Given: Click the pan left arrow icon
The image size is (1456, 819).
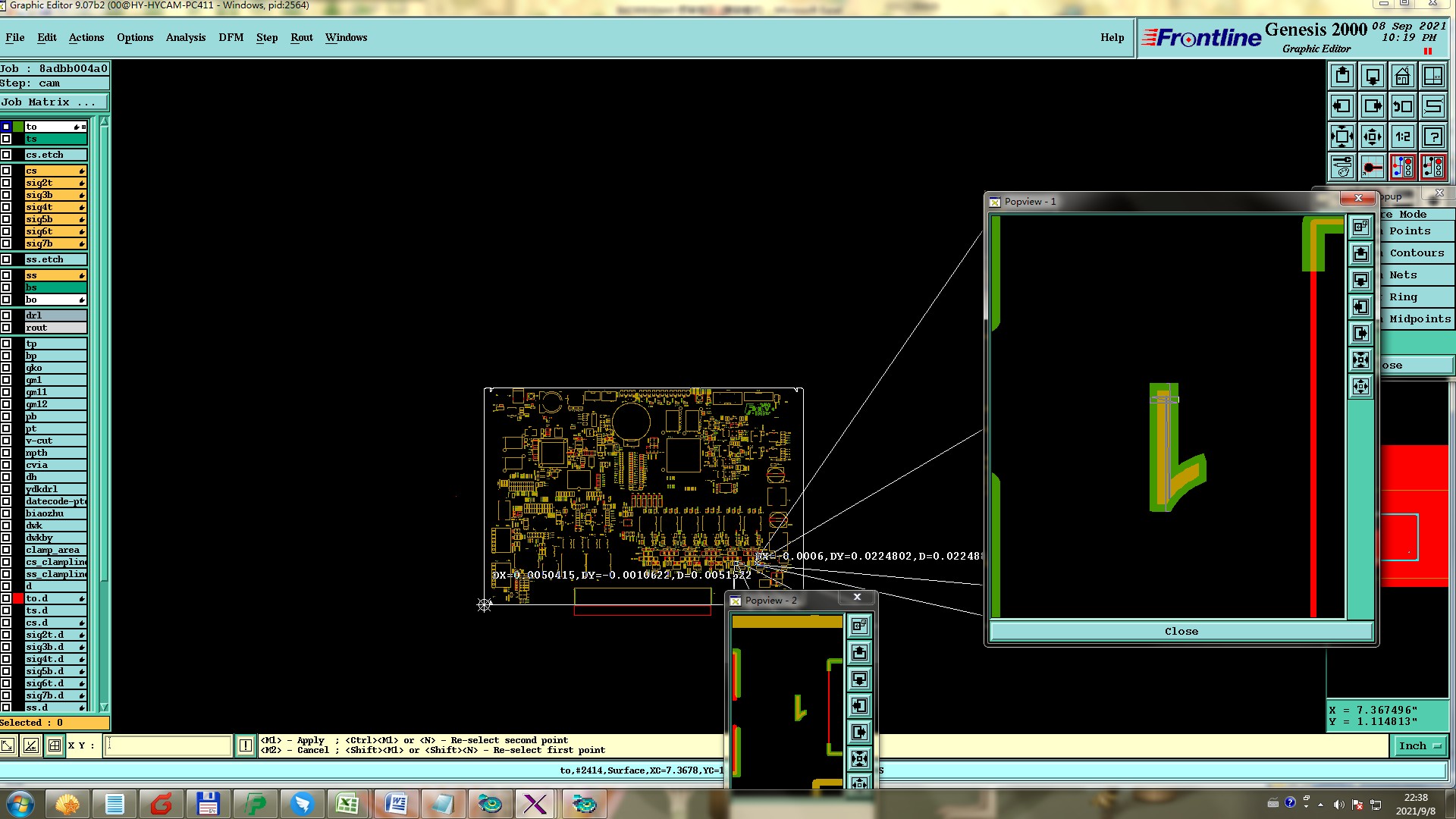Looking at the screenshot, I should point(1342,106).
